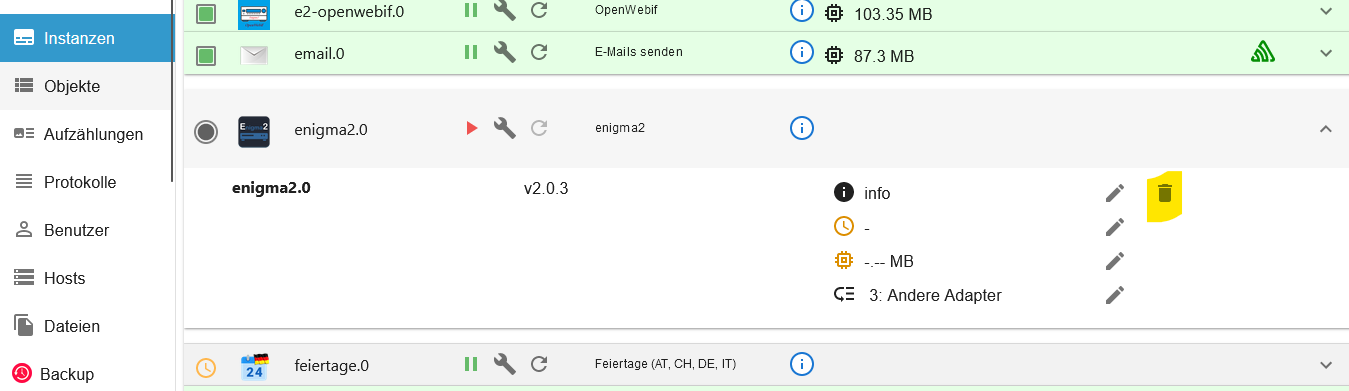Reload the email.0 instance

539,52
